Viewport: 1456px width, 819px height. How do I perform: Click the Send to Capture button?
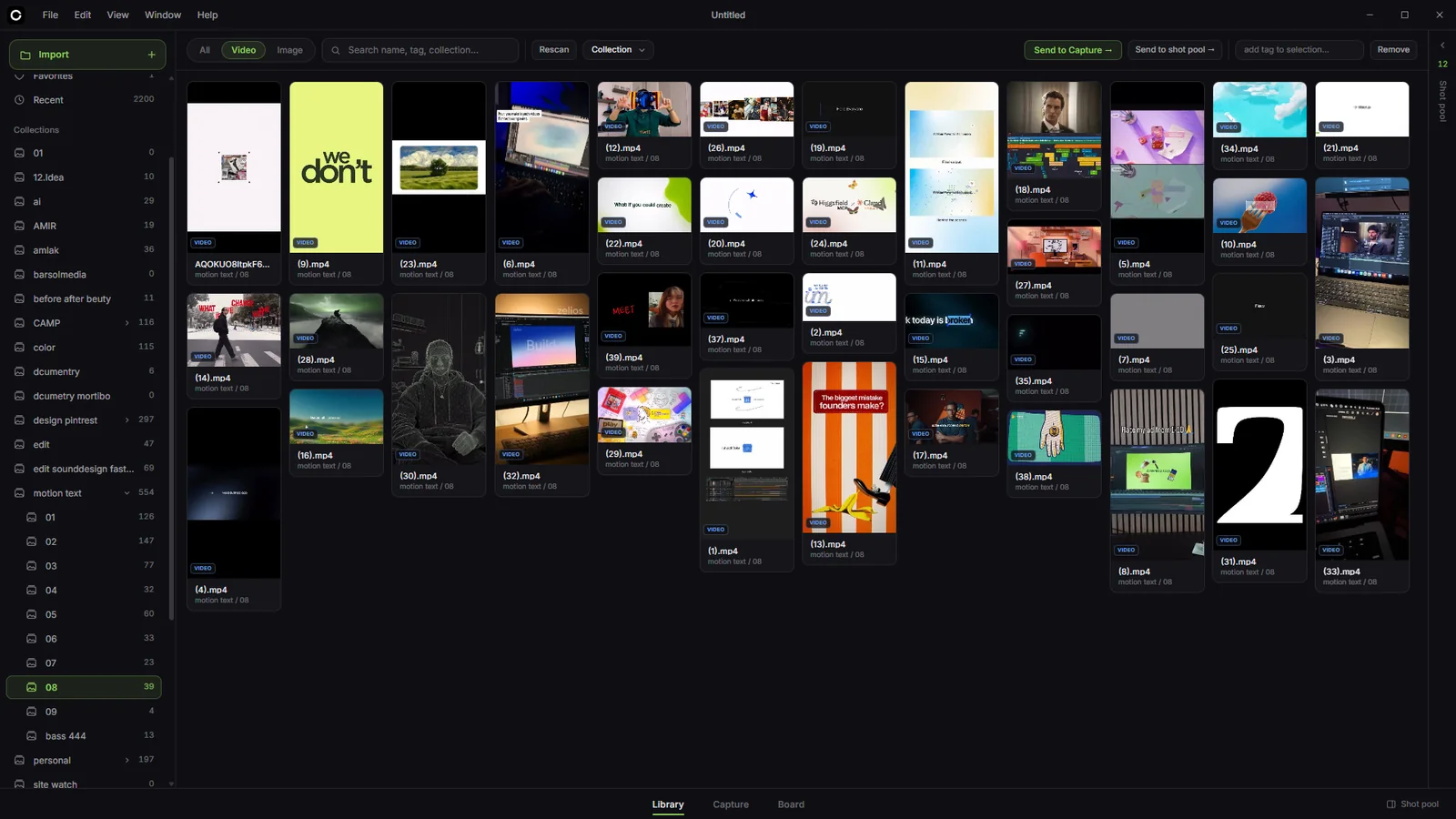point(1073,50)
